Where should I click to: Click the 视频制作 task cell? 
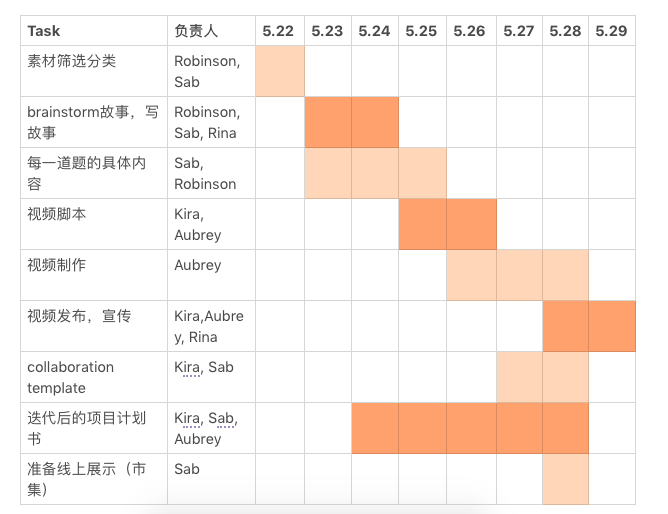pyautogui.click(x=94, y=275)
